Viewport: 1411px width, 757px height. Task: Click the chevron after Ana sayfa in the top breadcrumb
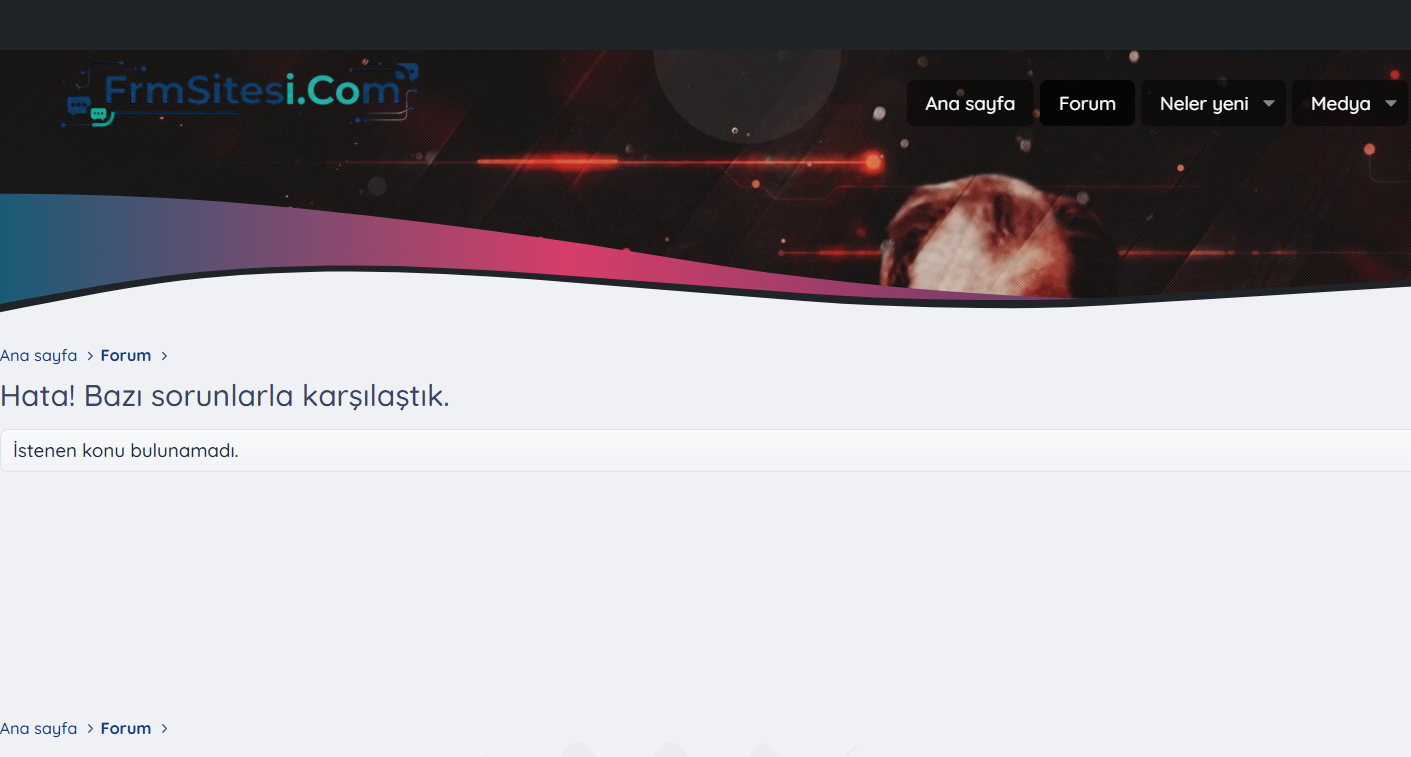point(90,356)
